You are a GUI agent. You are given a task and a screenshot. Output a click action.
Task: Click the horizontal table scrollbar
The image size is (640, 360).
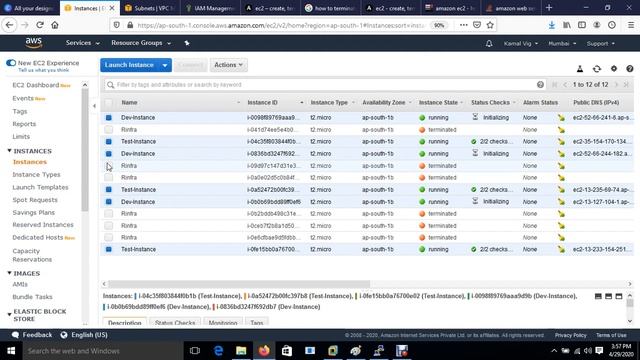coord(239,284)
